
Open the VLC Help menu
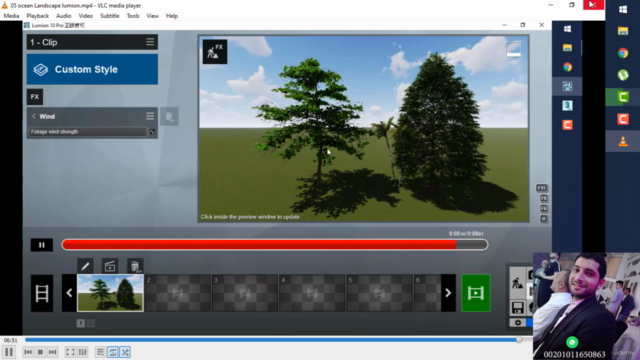(x=172, y=16)
